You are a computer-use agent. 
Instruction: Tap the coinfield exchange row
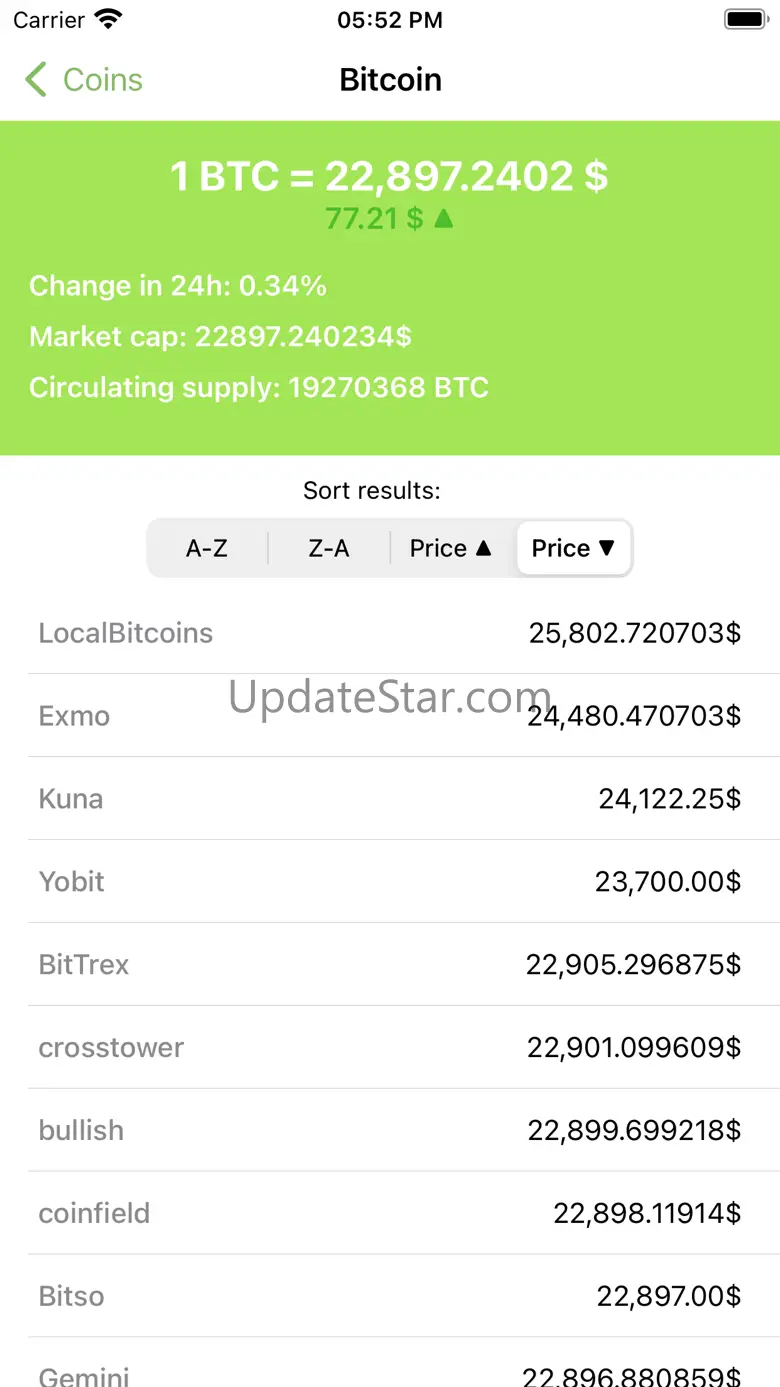pos(390,1214)
